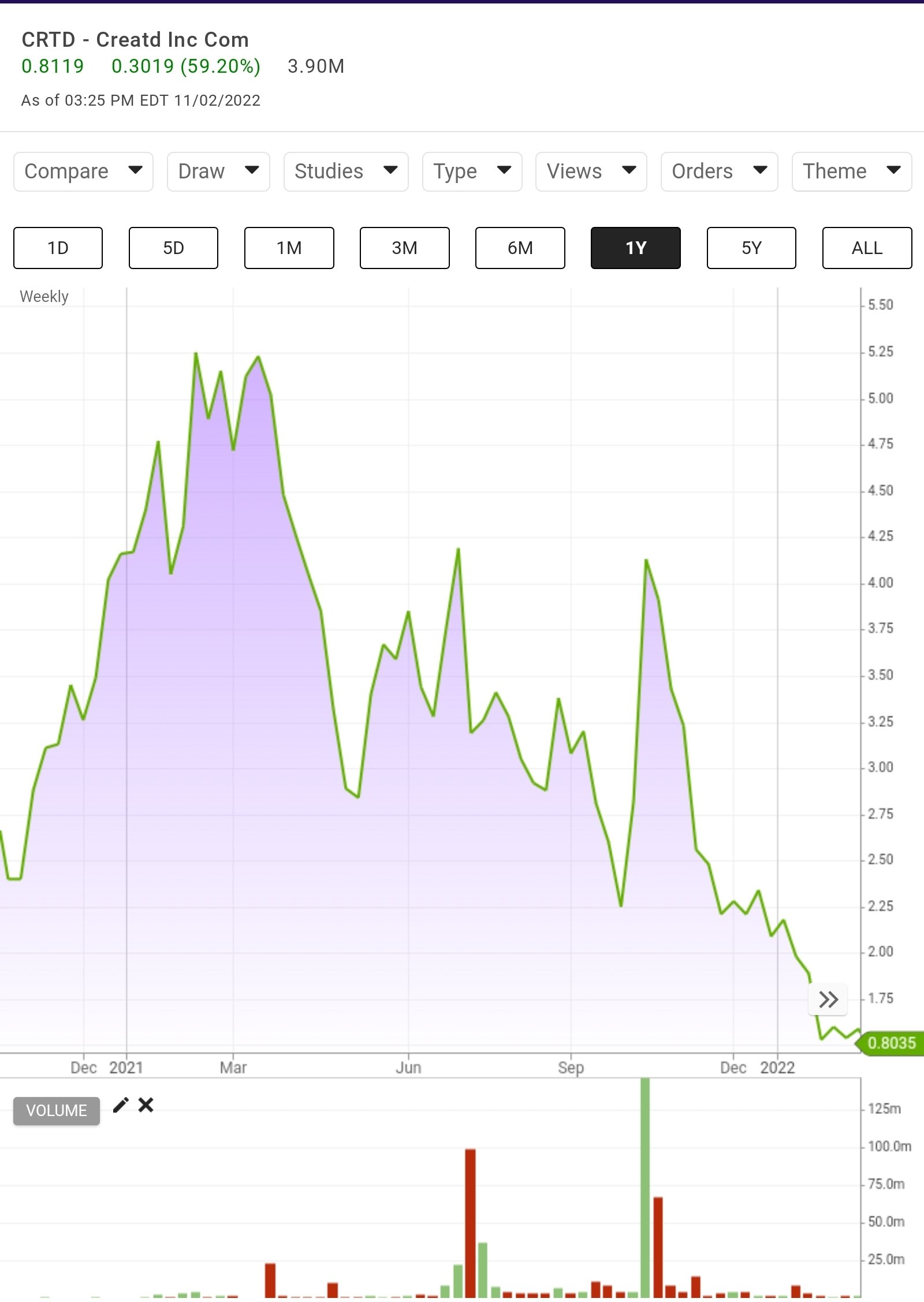
Task: Switch to the 1D time range
Action: [58, 248]
